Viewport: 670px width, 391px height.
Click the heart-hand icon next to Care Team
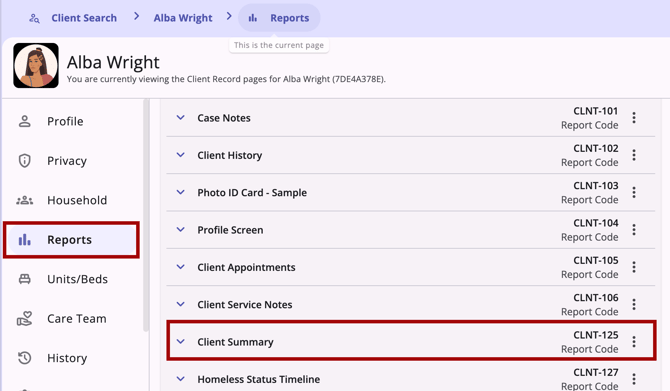coord(25,319)
